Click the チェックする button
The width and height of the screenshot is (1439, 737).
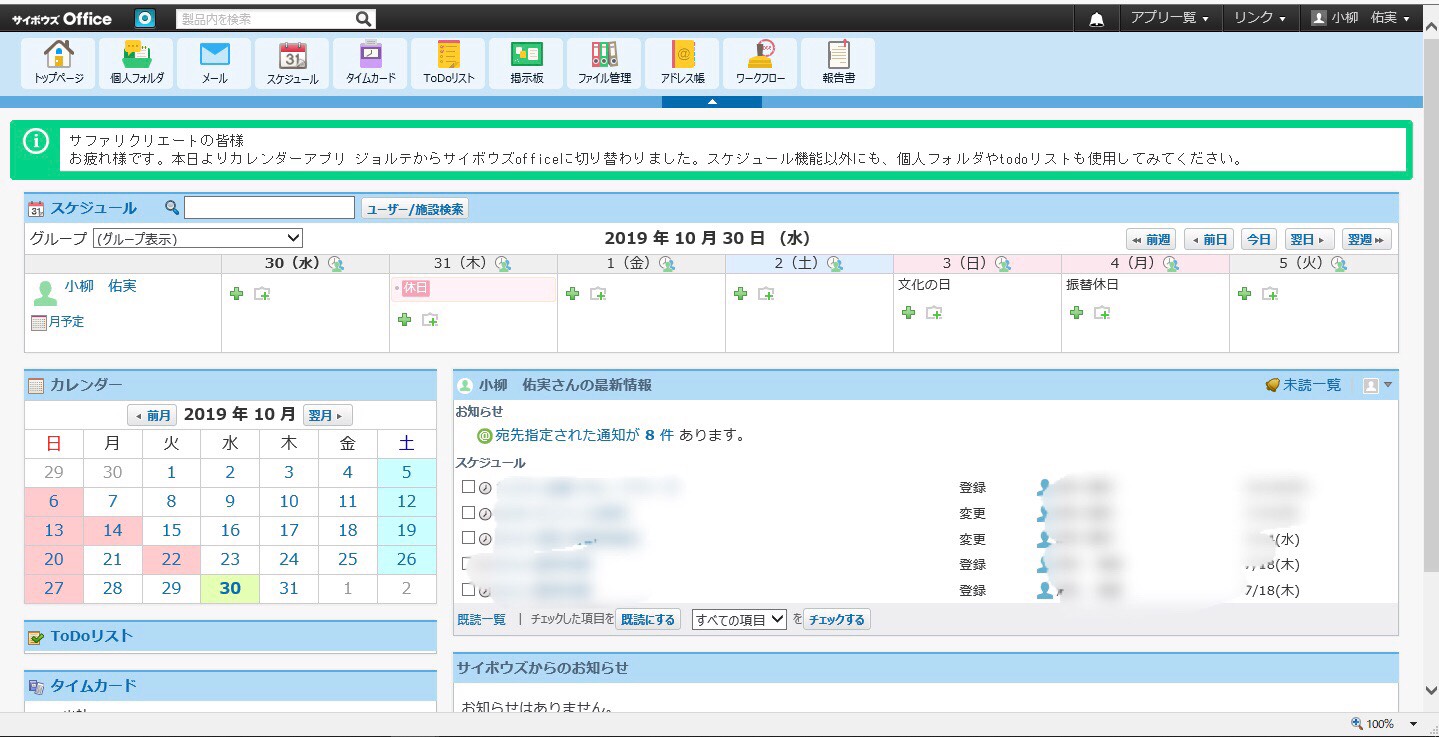coord(836,619)
